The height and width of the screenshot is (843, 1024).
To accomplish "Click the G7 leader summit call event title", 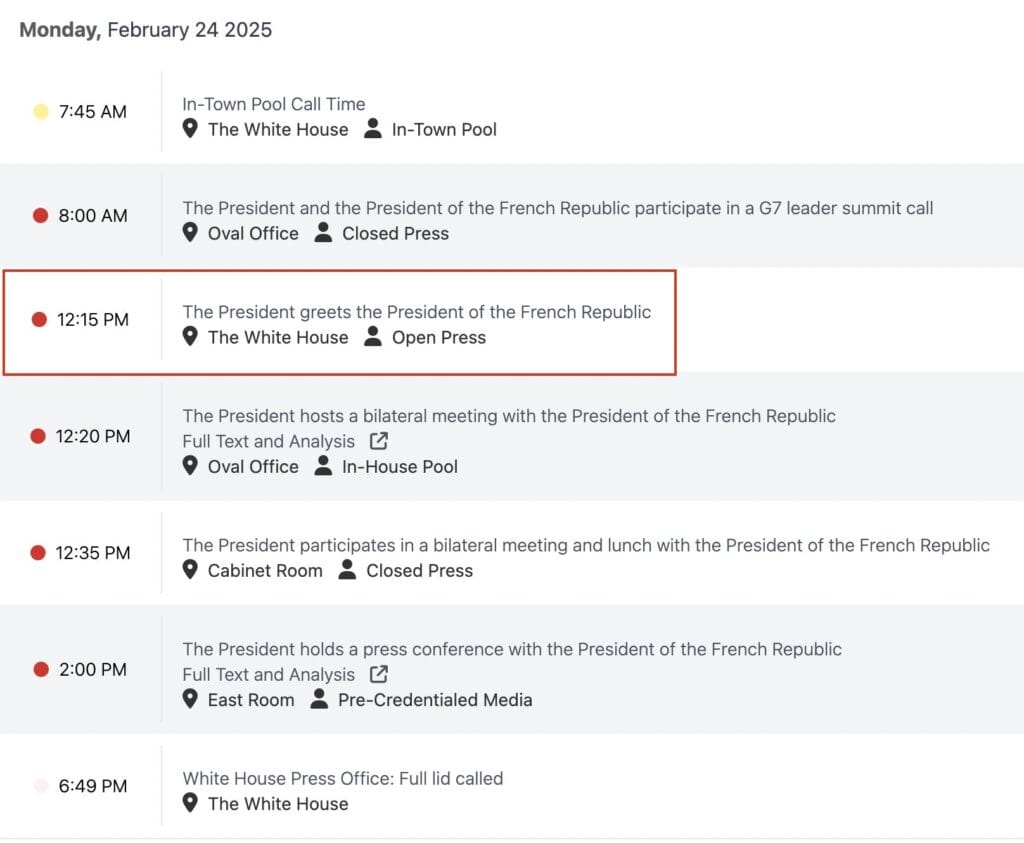I will [x=558, y=208].
